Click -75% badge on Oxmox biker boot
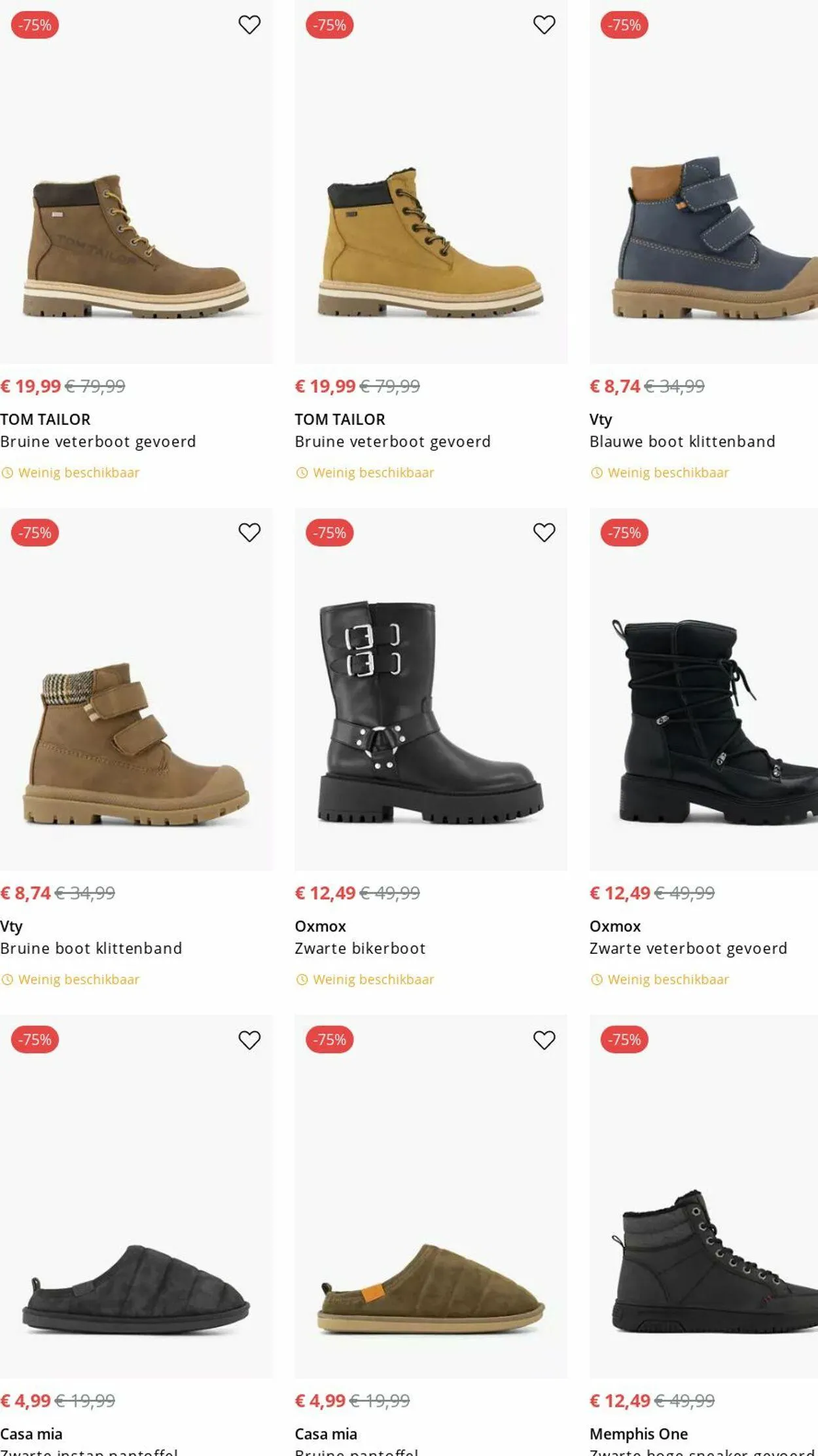 click(x=329, y=533)
